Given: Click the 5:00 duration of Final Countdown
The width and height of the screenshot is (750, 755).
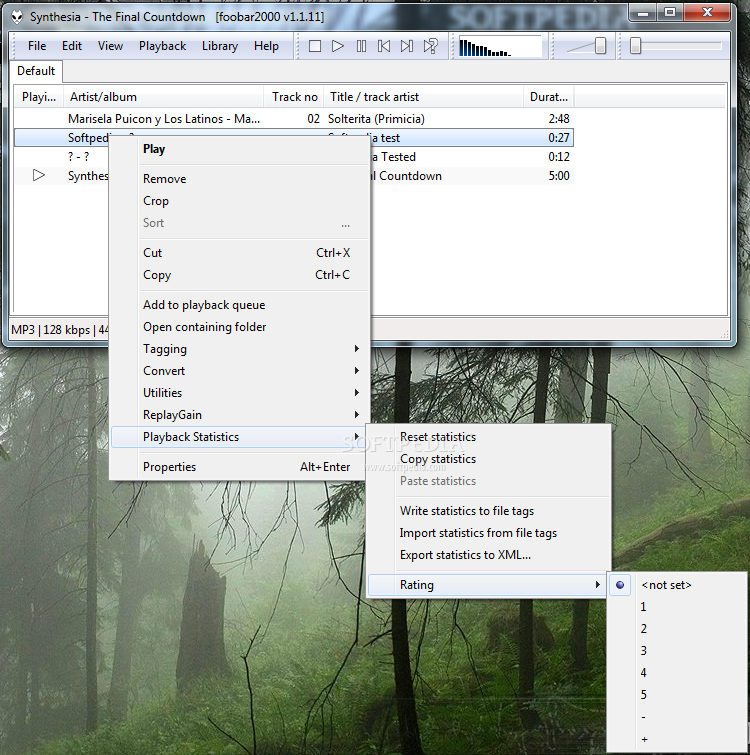Looking at the screenshot, I should click(559, 176).
